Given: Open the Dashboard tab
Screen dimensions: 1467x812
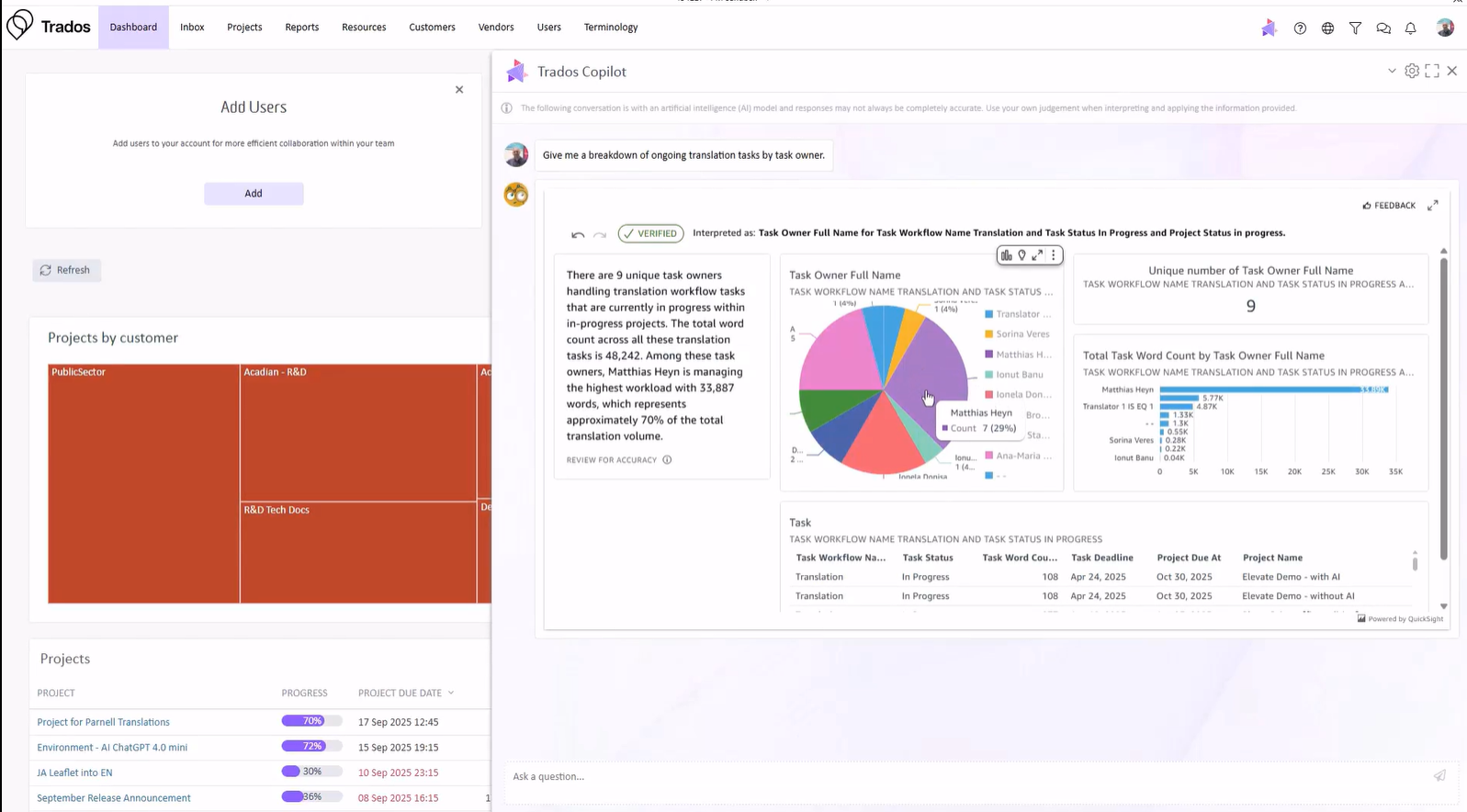Looking at the screenshot, I should 133,27.
